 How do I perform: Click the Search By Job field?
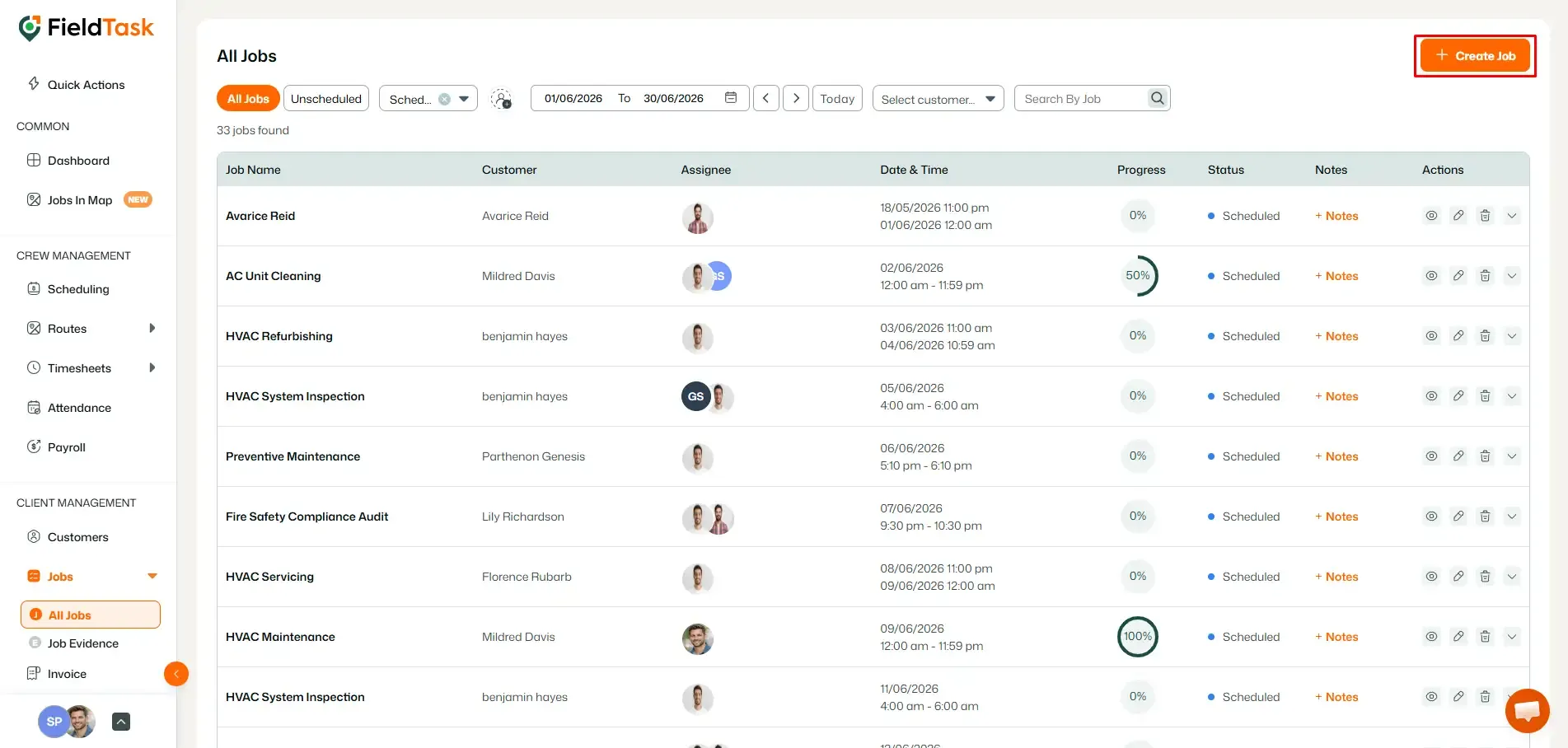pyautogui.click(x=1081, y=98)
